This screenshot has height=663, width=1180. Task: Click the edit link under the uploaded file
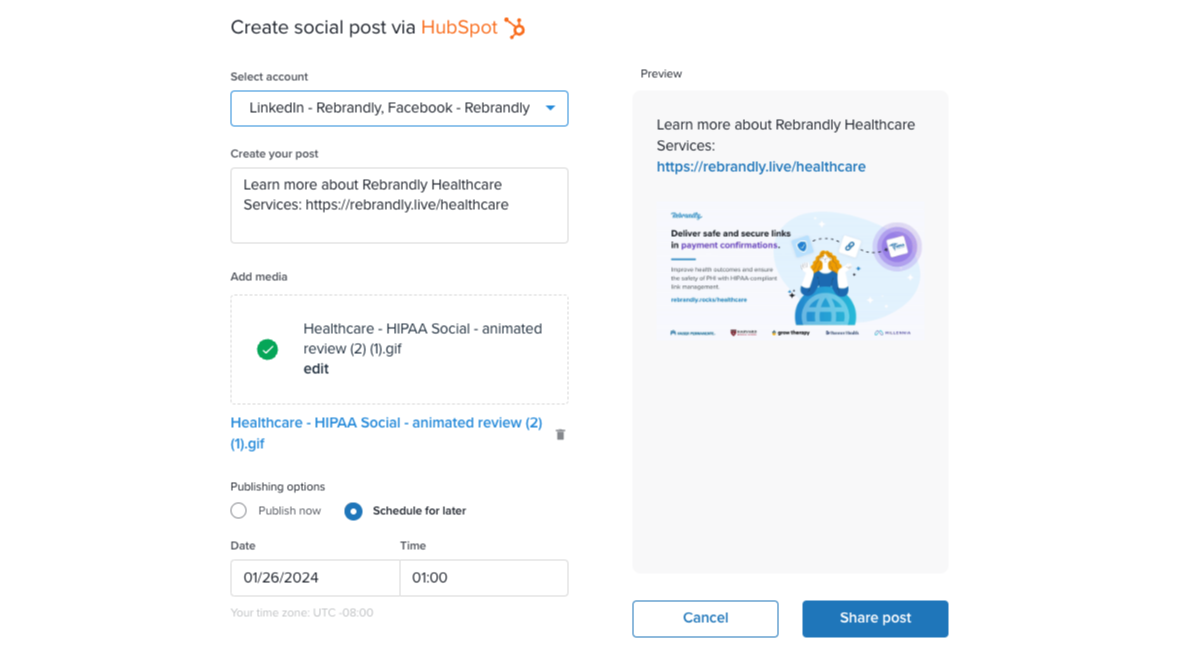[x=316, y=369]
